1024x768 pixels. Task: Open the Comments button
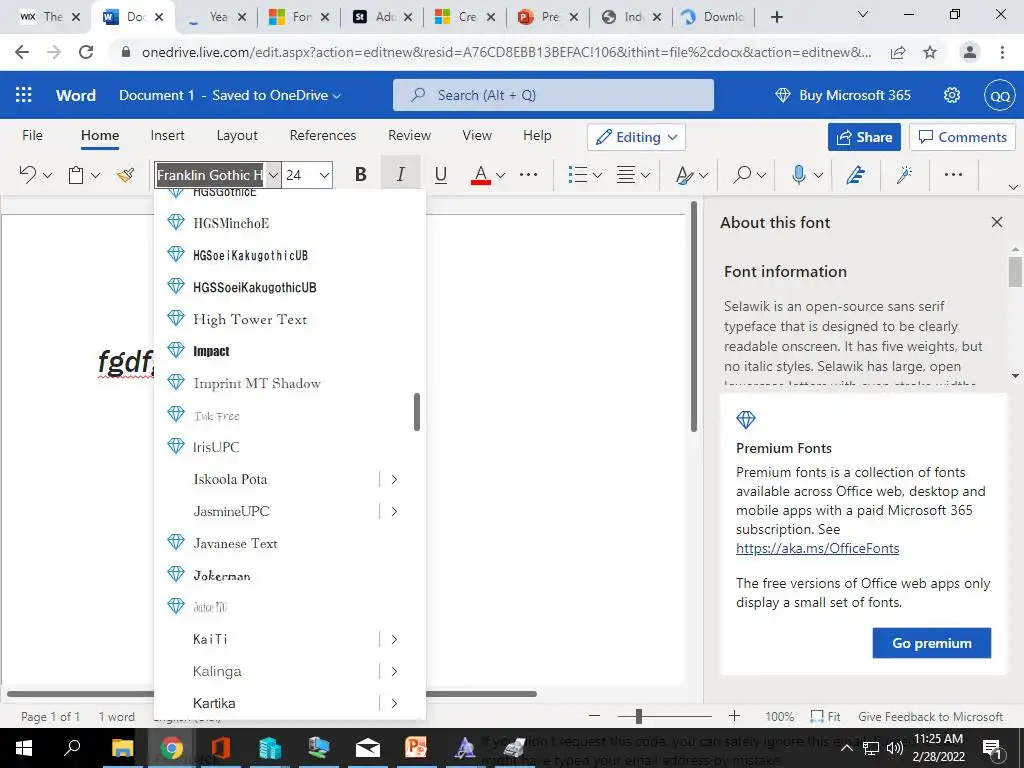pos(963,137)
